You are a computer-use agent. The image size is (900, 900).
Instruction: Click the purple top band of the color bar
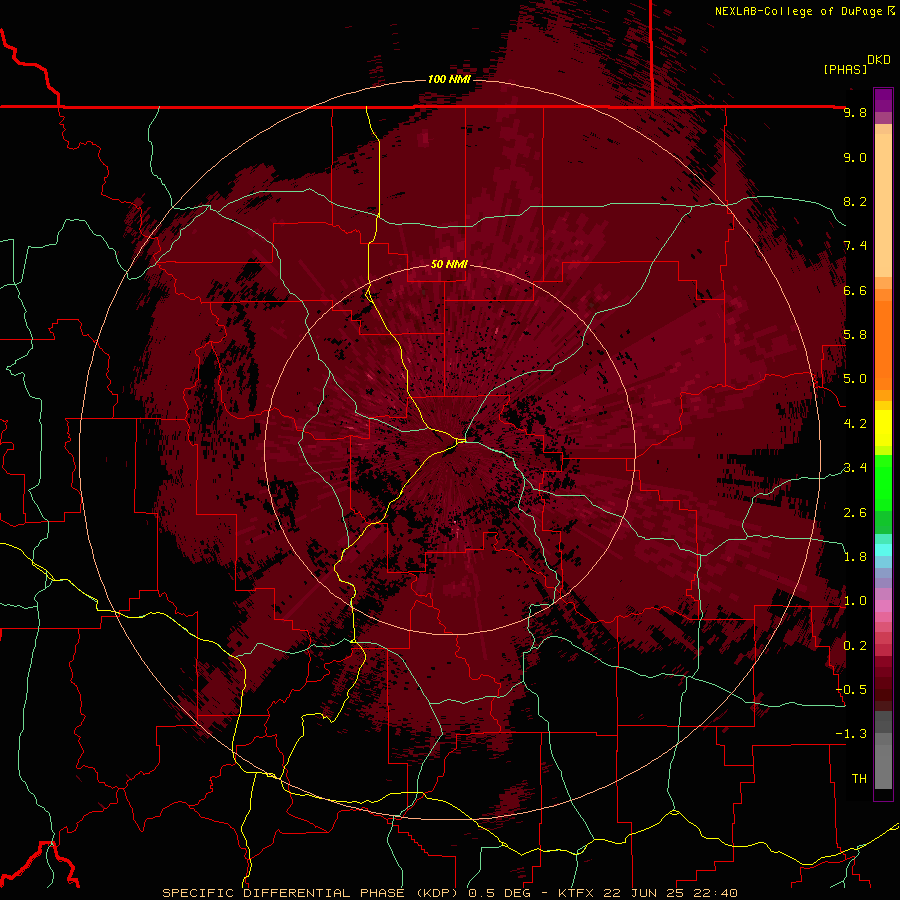click(883, 100)
